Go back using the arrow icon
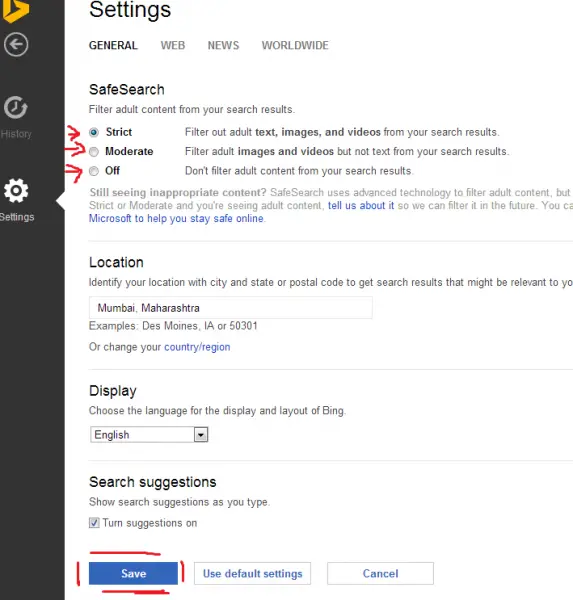The image size is (573, 600). point(16,45)
